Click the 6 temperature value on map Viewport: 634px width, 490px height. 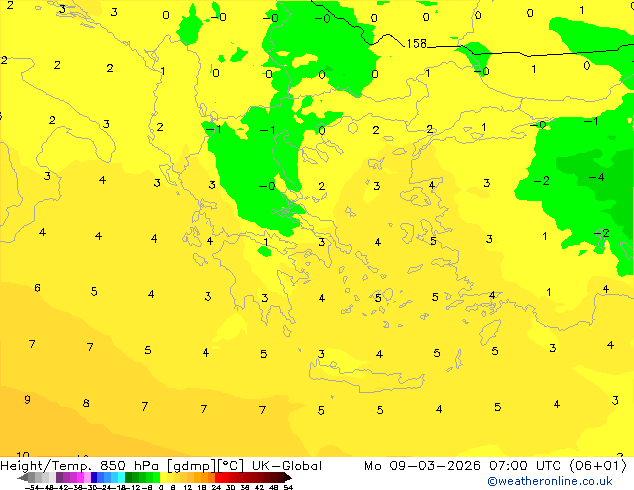[37, 288]
